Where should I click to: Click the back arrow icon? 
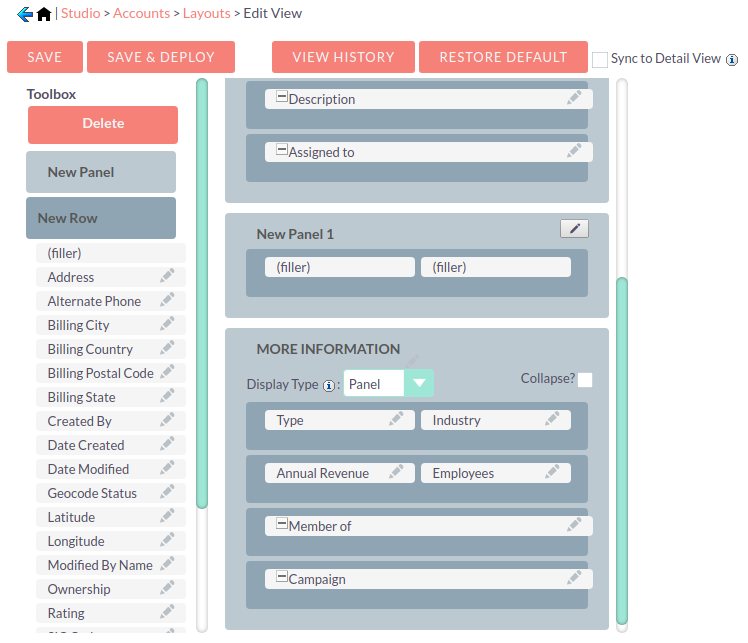point(25,14)
